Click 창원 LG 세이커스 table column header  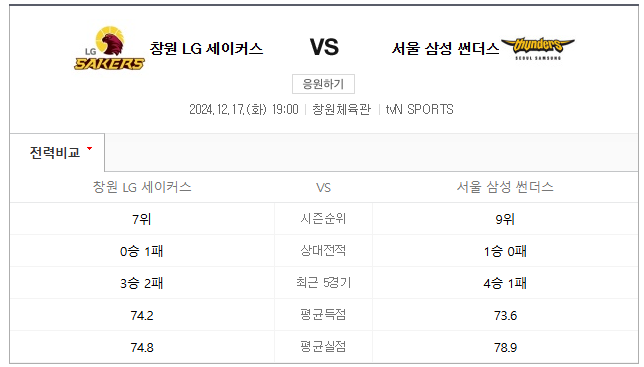[x=142, y=187]
